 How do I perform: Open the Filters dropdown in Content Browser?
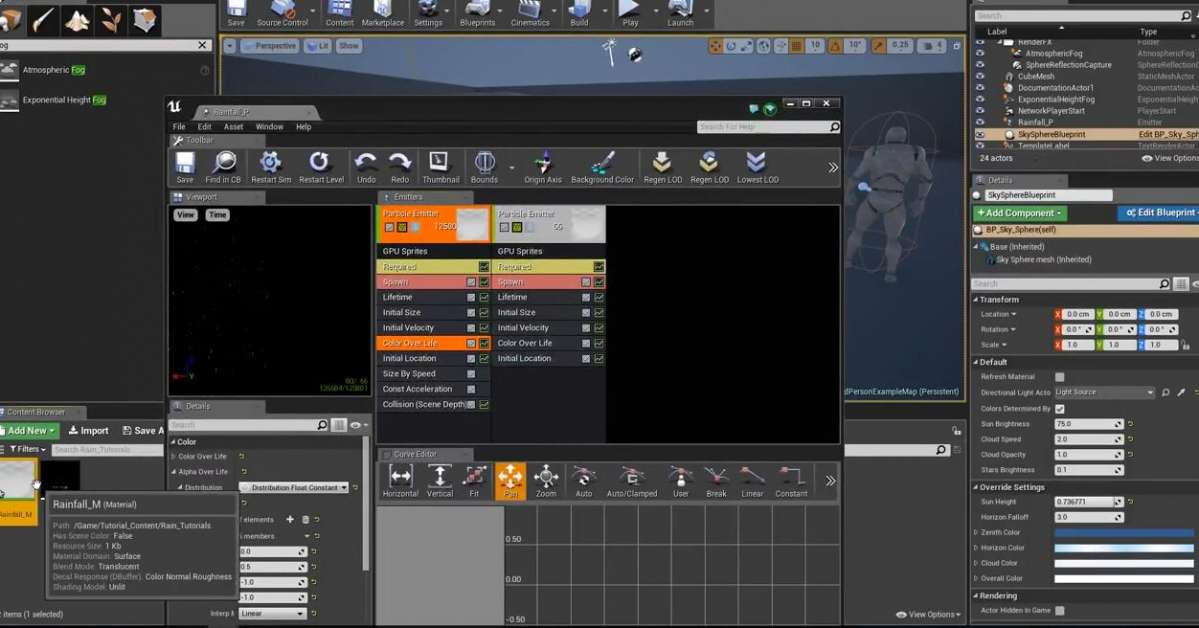point(27,450)
